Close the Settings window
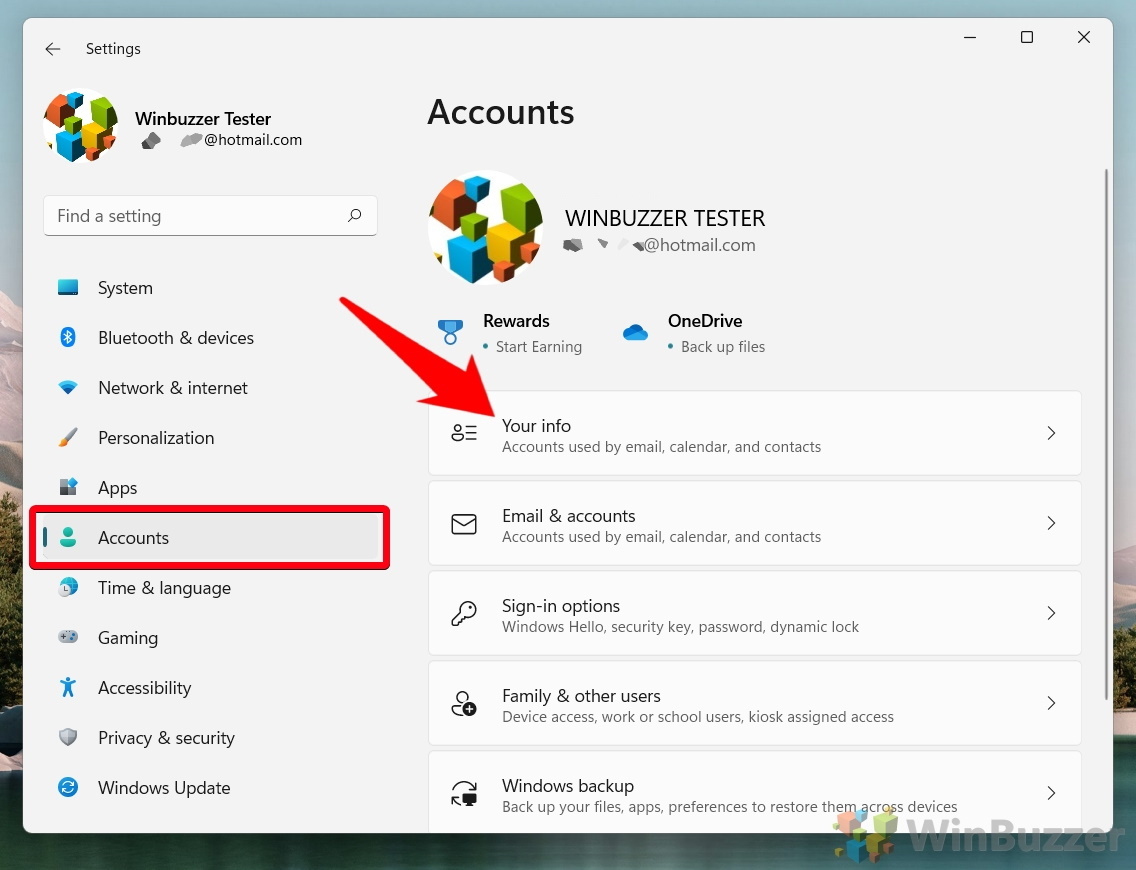 [x=1084, y=37]
